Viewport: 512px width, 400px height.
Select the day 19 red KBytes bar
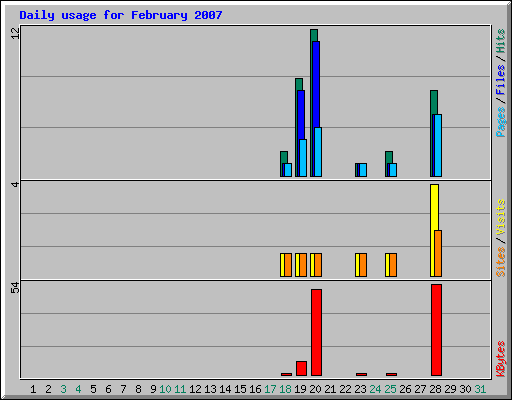coord(301,368)
